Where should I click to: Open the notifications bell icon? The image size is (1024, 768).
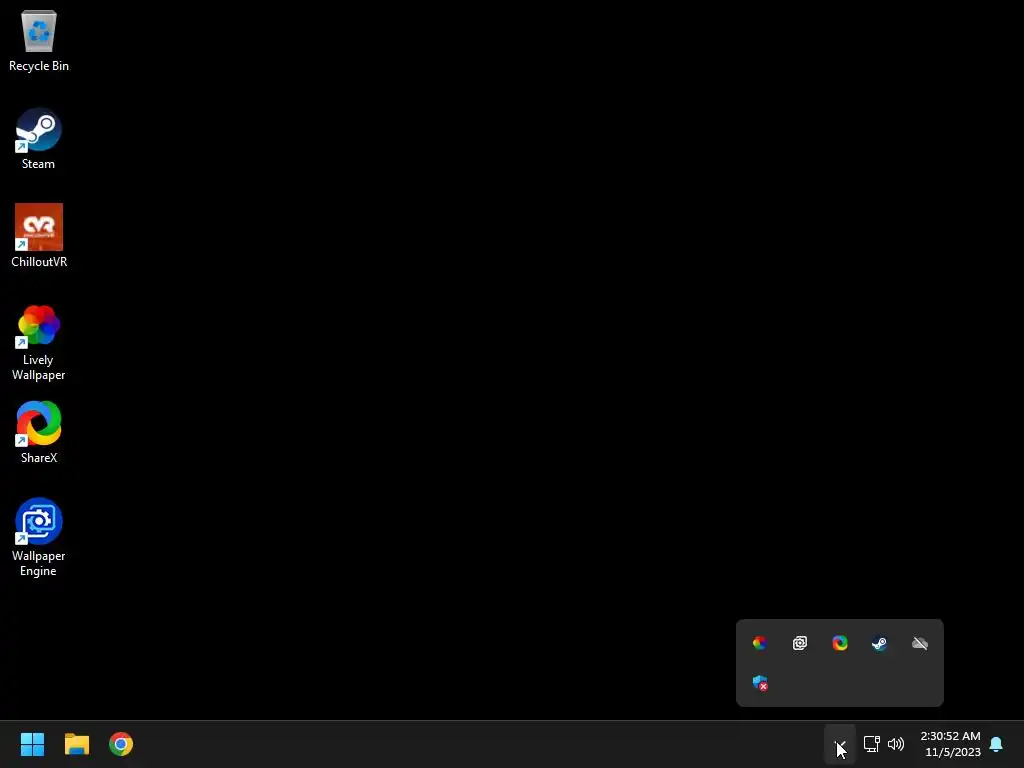click(996, 744)
